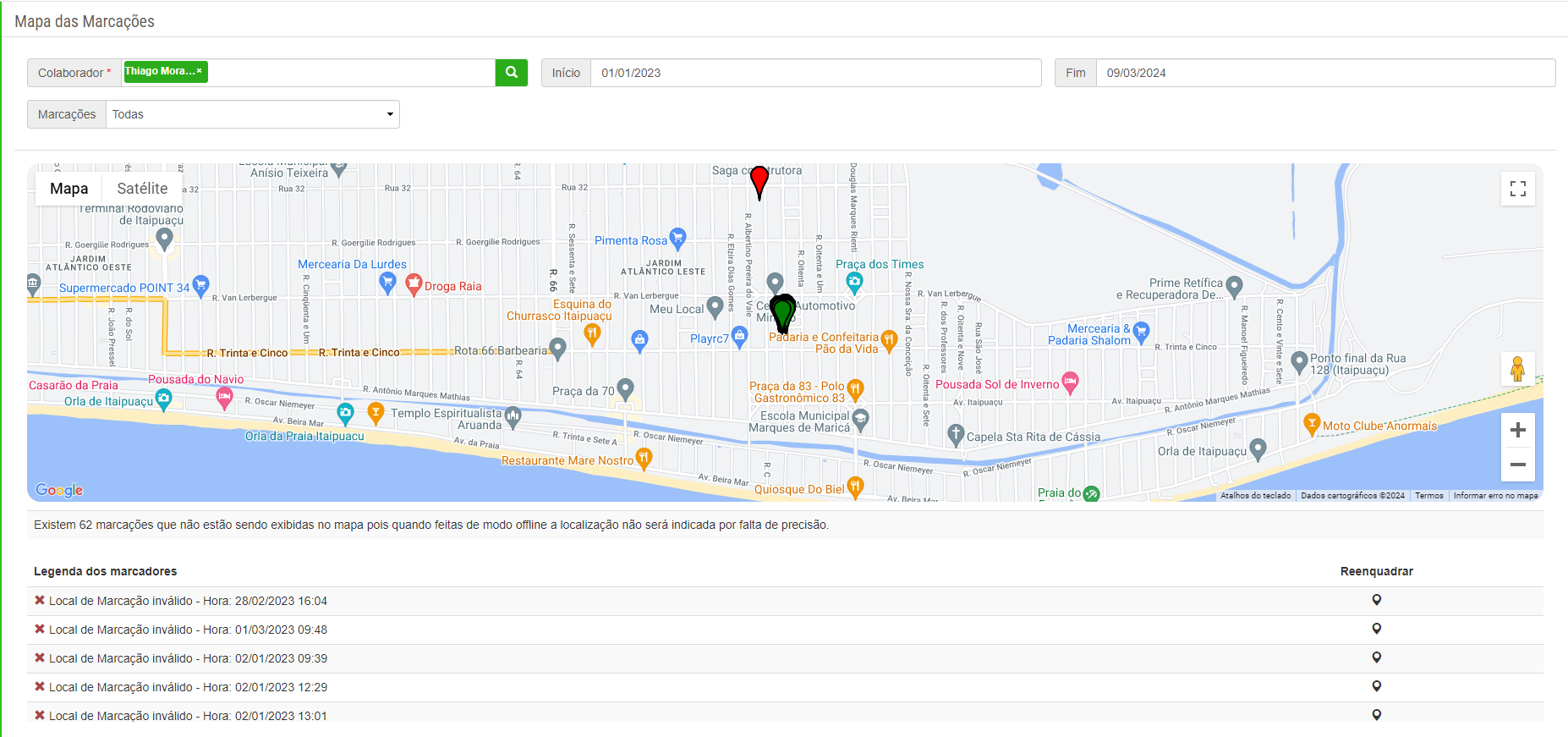Reframe map for 02/01/2023 09:39 entry
This screenshot has height=737, width=1568.
point(1377,657)
